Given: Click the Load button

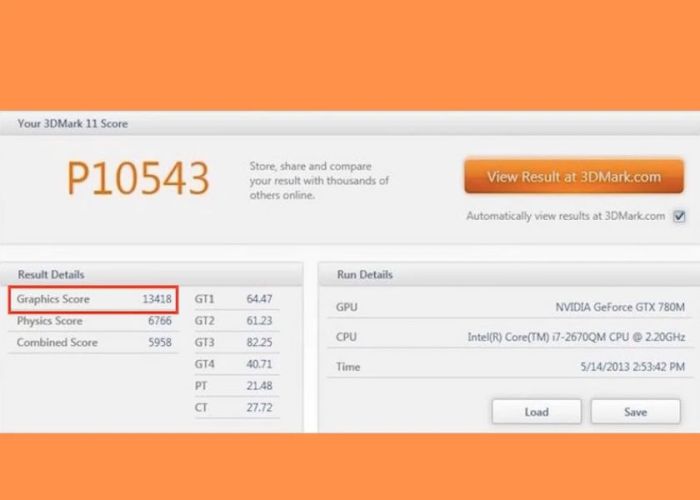Looking at the screenshot, I should pyautogui.click(x=536, y=412).
